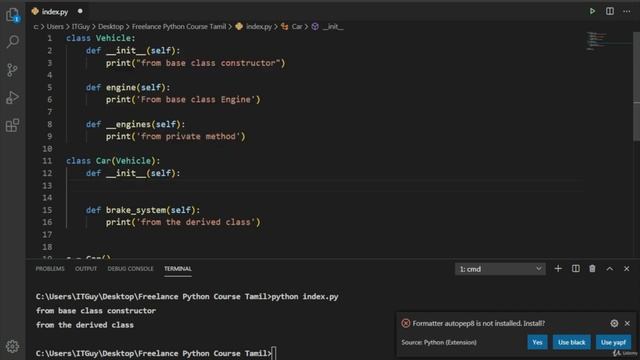
Task: Open the Run and Debug view
Action: [13, 98]
